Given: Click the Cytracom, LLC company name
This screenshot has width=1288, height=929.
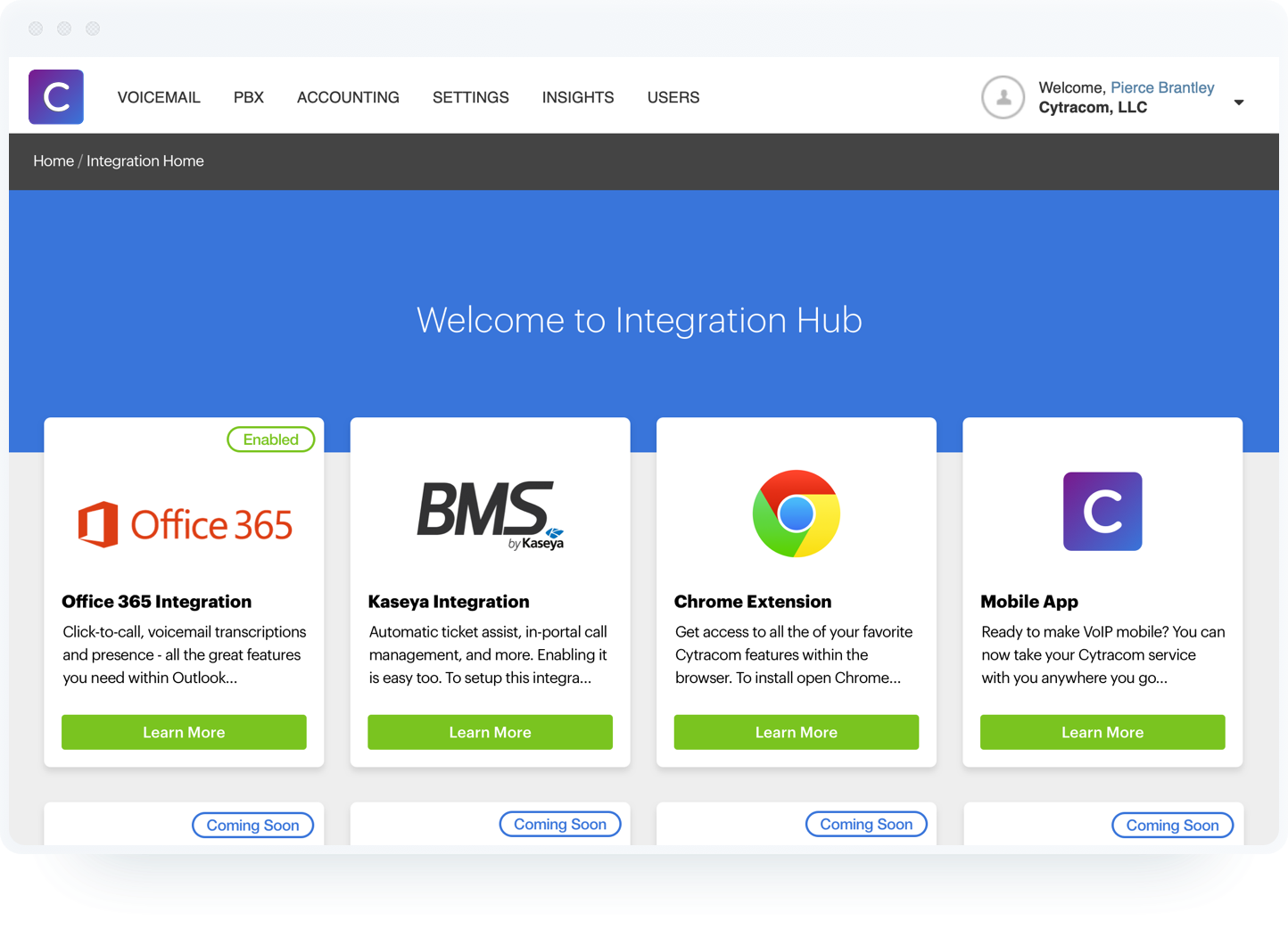Looking at the screenshot, I should tap(1093, 108).
